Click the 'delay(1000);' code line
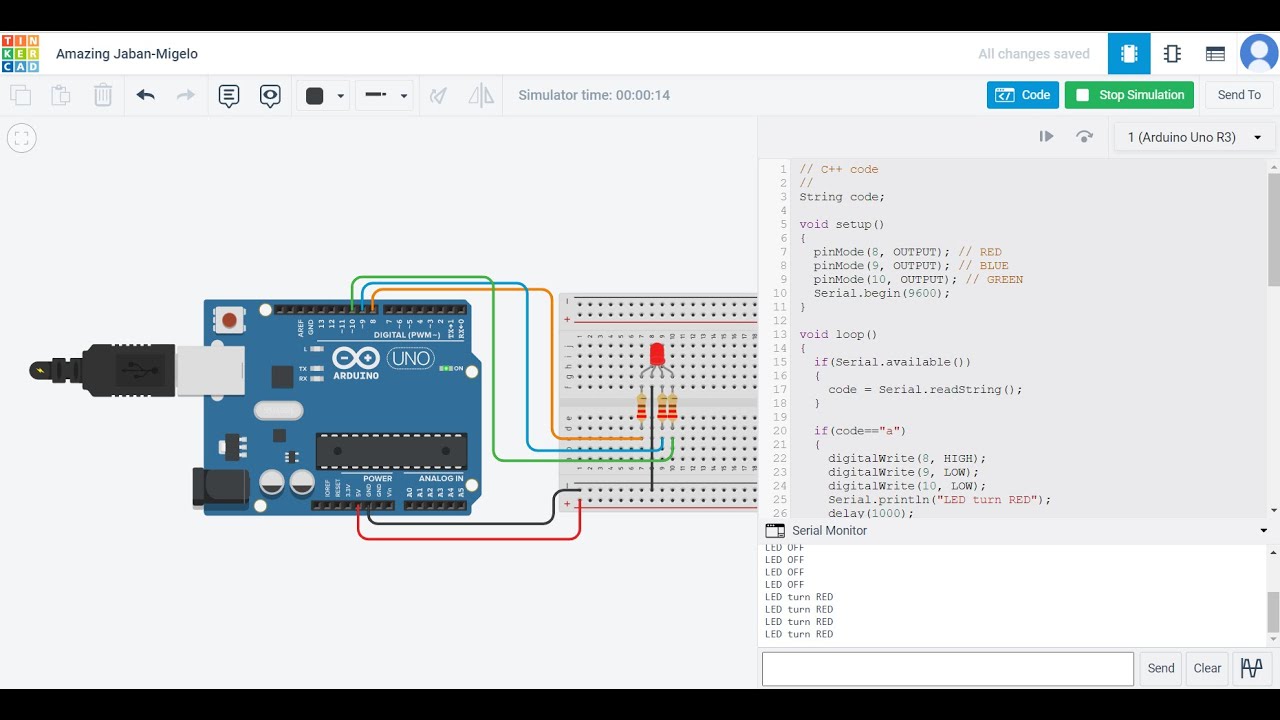This screenshot has width=1280, height=720. coord(871,513)
